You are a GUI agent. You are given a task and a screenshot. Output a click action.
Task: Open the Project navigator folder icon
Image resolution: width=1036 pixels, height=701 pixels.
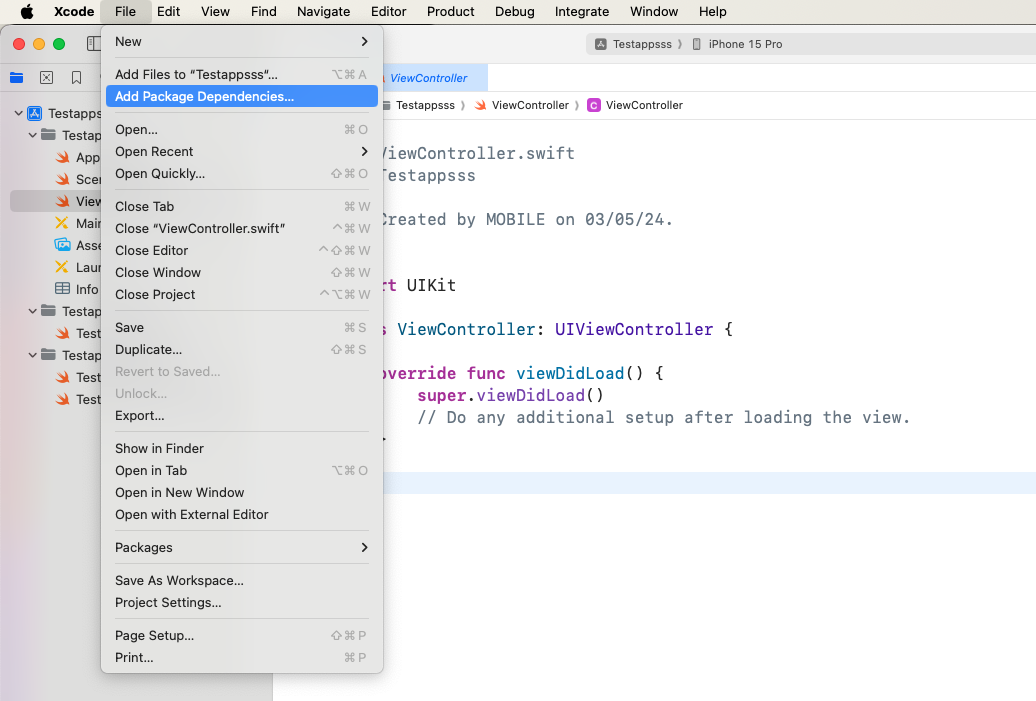(x=16, y=78)
